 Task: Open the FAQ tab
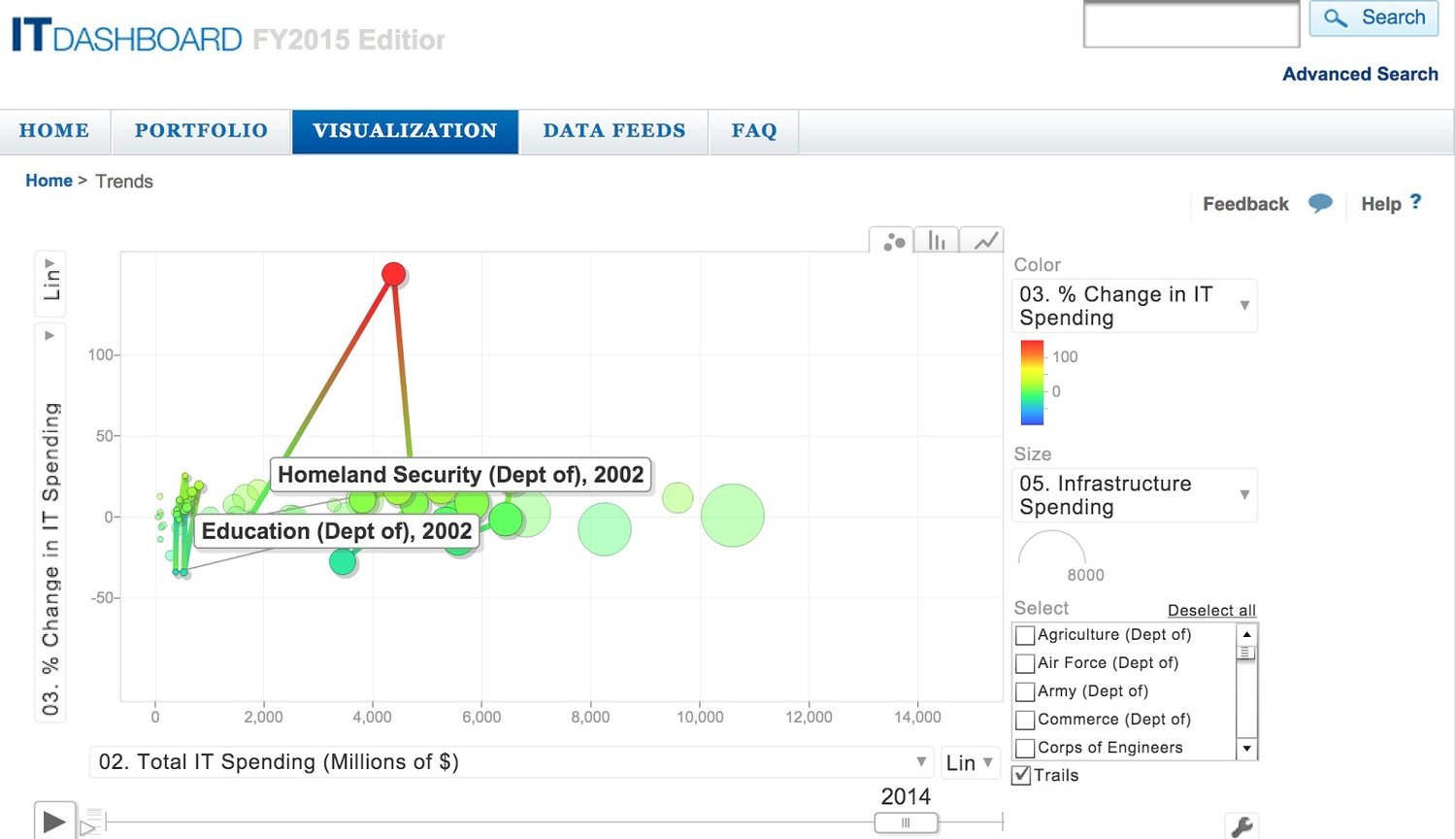[754, 131]
